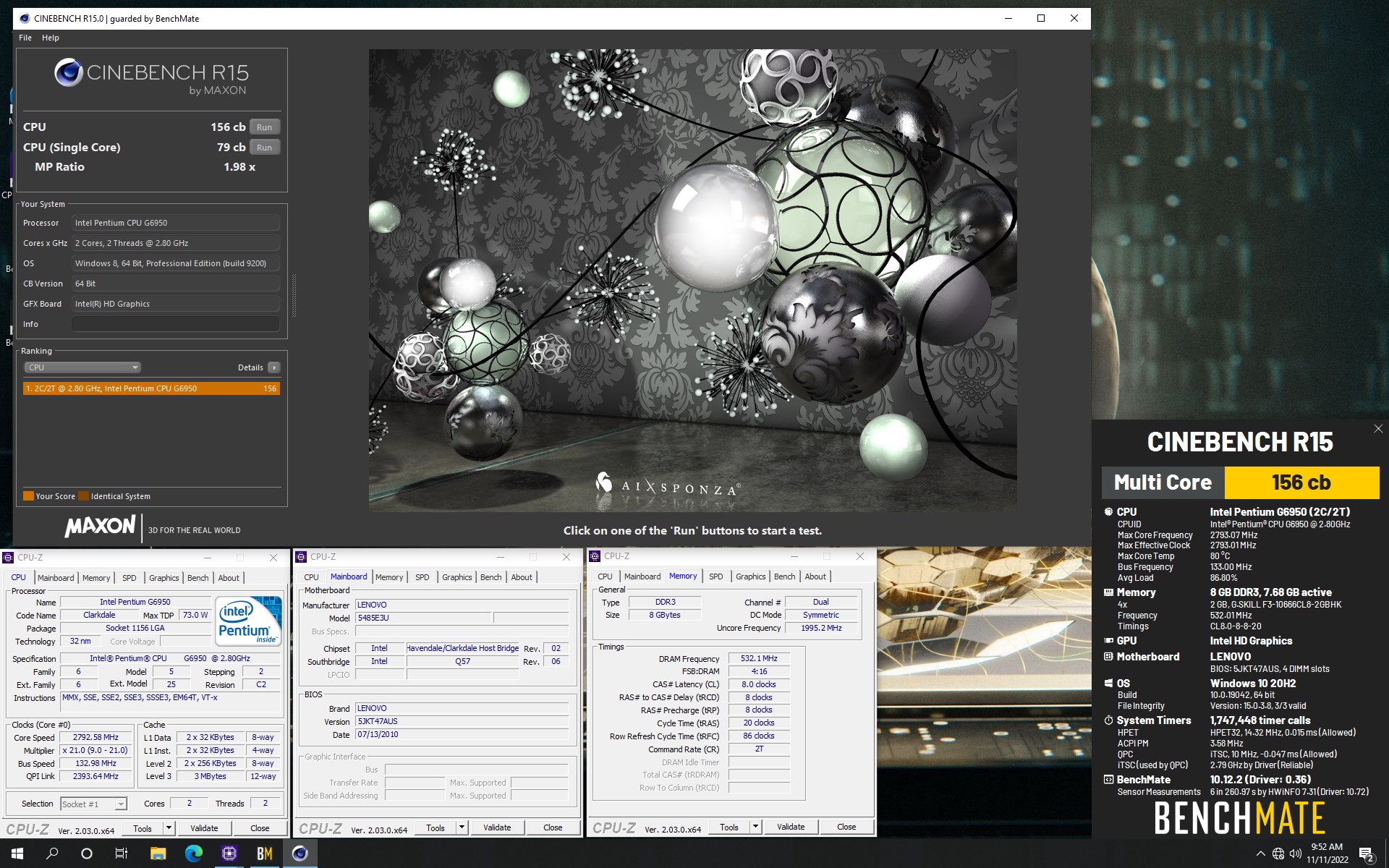Open the Ranking CPU dropdown
Screen dimensions: 1389x868
[x=82, y=367]
